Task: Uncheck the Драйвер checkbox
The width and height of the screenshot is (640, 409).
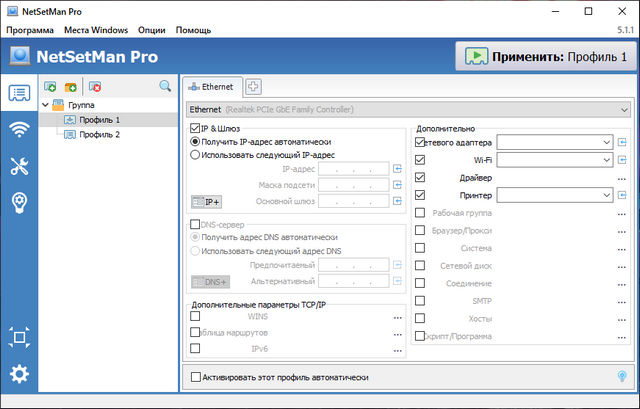Action: tap(420, 177)
